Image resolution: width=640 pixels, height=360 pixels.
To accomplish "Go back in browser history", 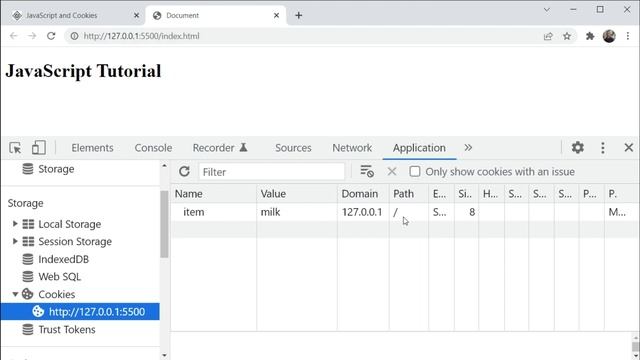I will click(x=13, y=36).
